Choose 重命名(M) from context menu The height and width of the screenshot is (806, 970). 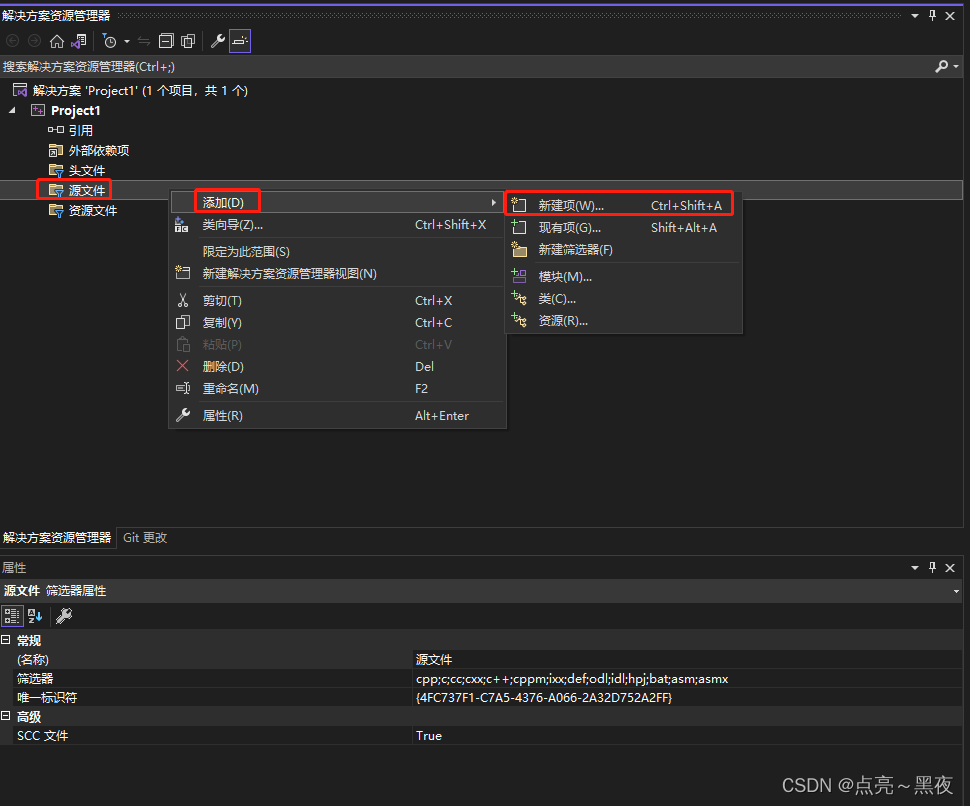[338, 389]
